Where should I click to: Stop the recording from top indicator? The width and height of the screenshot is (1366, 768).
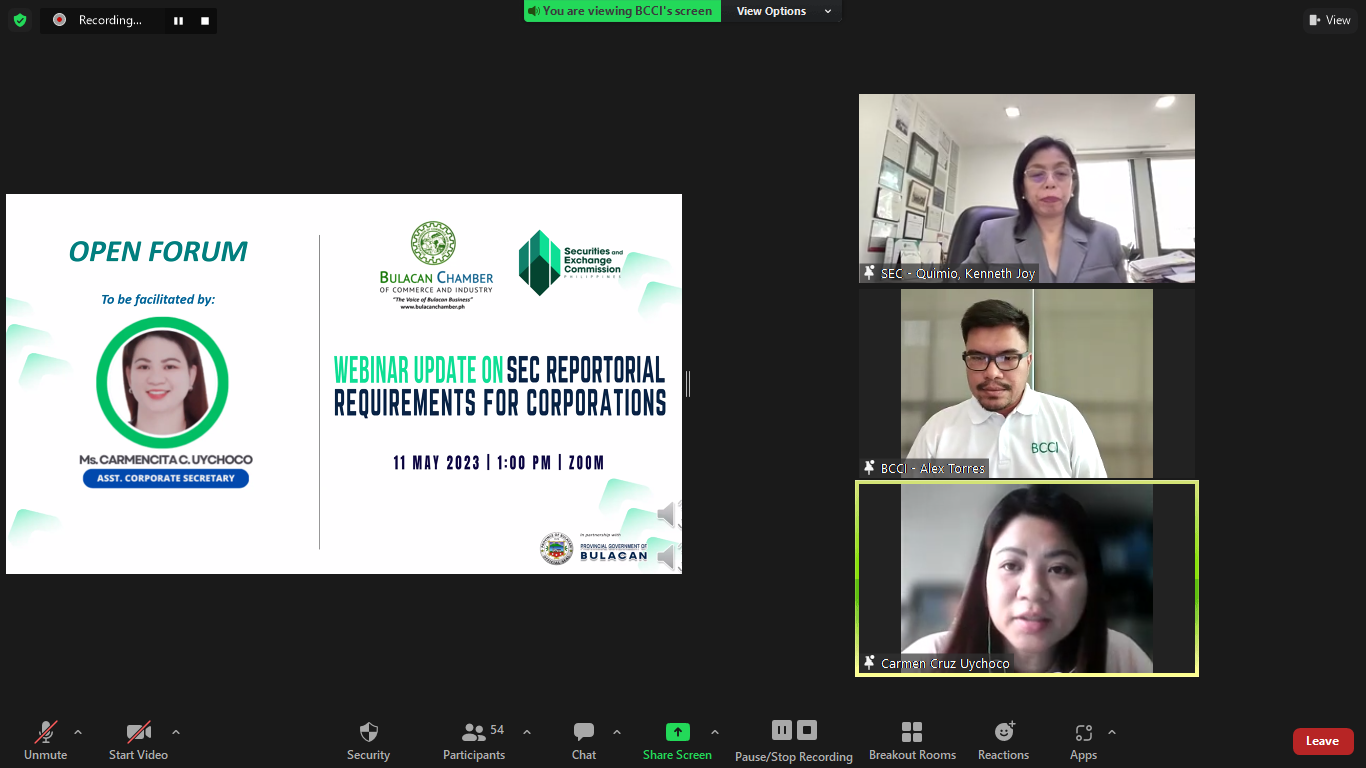[x=205, y=20]
